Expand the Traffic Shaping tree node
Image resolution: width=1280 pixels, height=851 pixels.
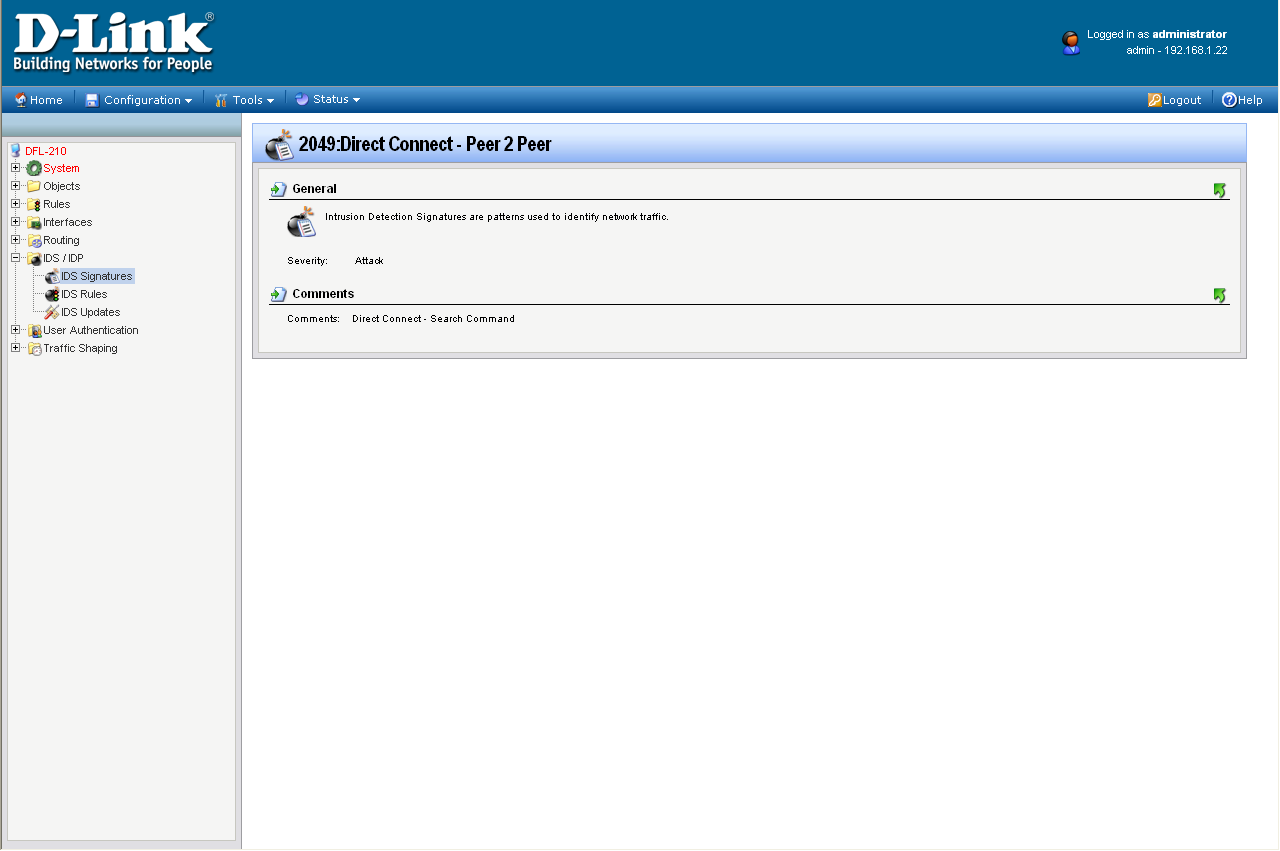coord(16,348)
